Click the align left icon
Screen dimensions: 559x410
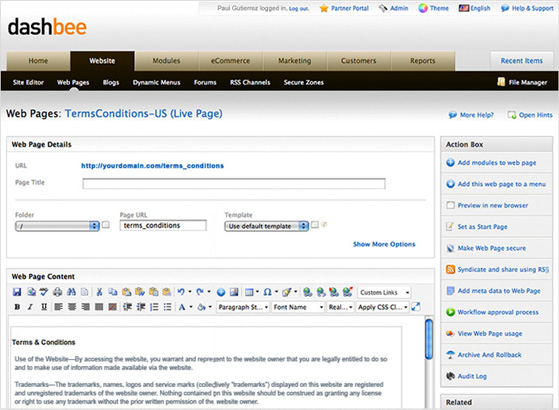58,307
